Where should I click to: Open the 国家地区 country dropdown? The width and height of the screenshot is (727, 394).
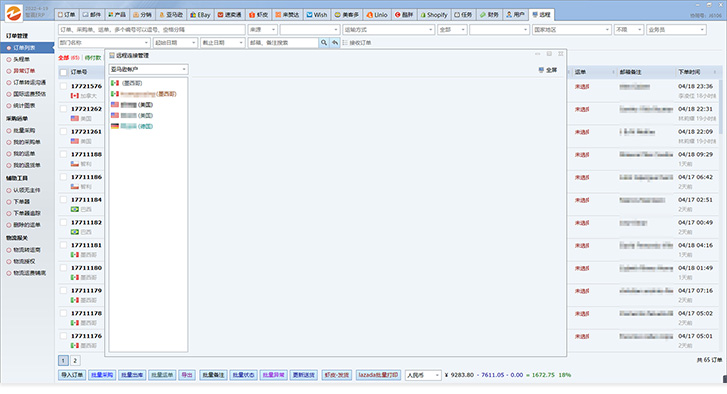pyautogui.click(x=571, y=30)
